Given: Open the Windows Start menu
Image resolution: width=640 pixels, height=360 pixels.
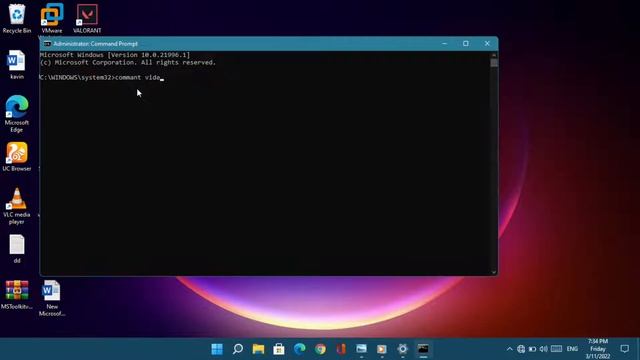Looking at the screenshot, I should [217, 349].
